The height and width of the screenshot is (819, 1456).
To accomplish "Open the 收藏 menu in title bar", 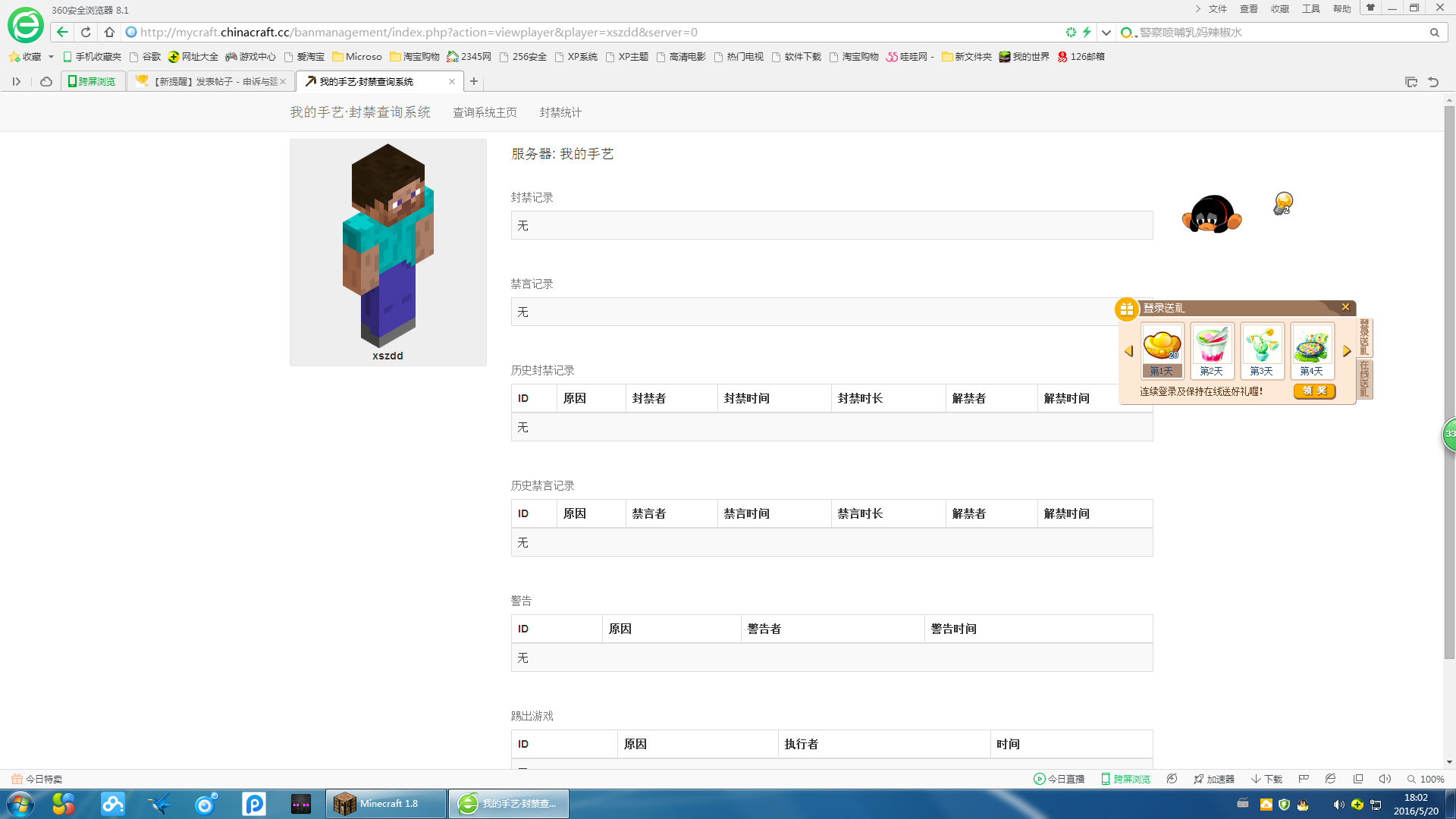I will point(1280,9).
